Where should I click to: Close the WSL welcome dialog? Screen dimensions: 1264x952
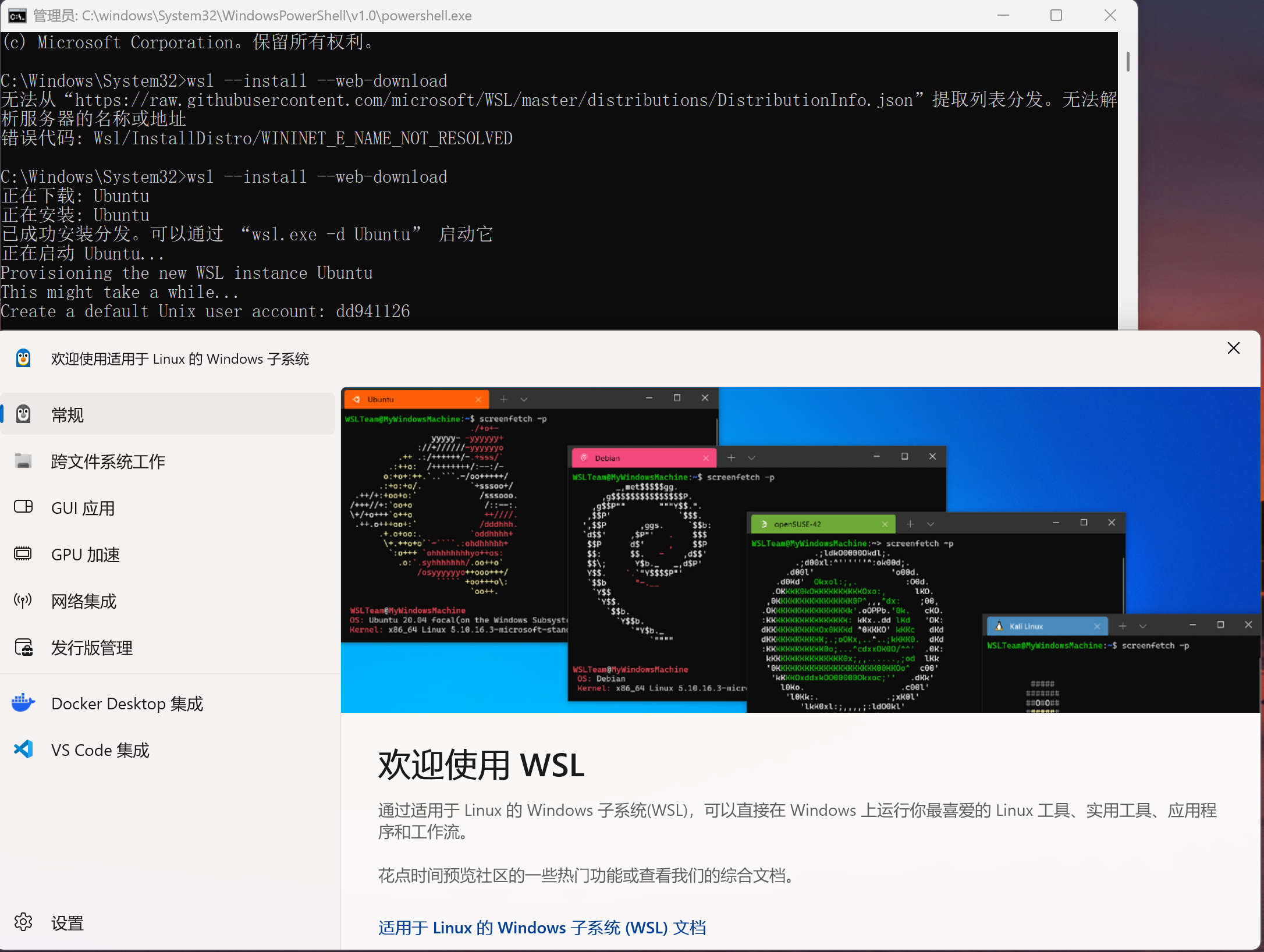coord(1233,349)
